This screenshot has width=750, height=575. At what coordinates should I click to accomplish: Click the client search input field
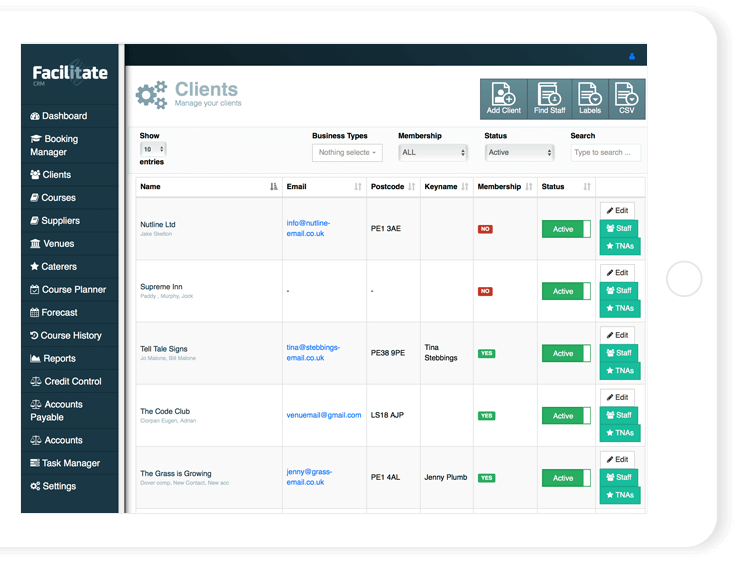pyautogui.click(x=605, y=153)
